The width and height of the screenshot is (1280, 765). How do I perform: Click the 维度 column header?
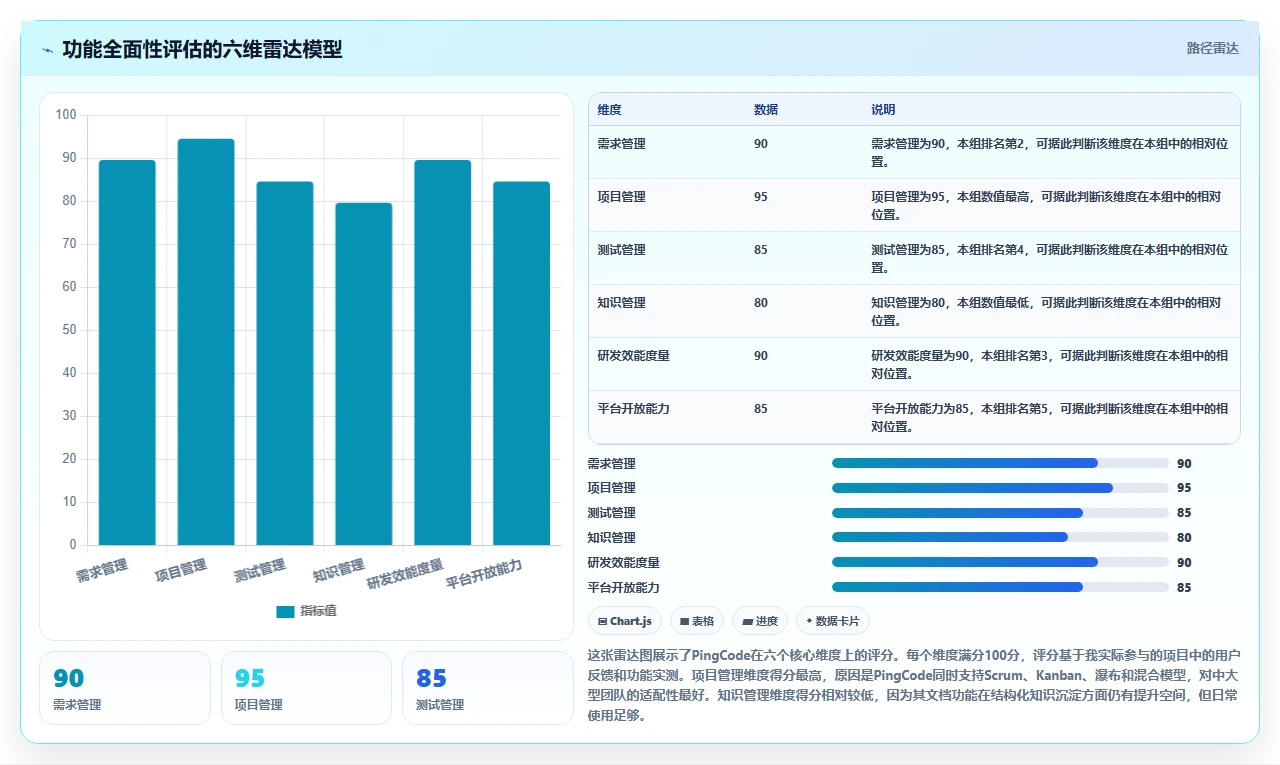coord(609,109)
